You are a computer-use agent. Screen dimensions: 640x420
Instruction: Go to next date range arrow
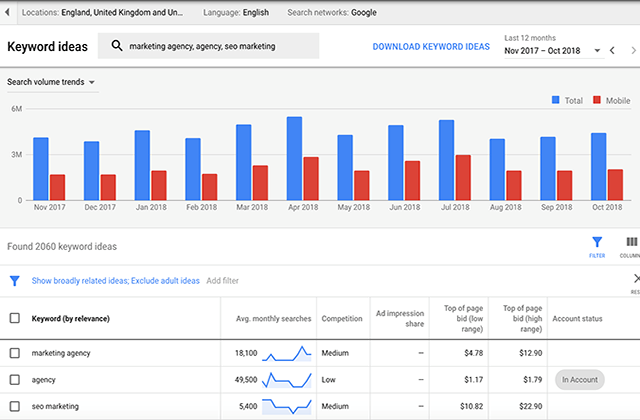point(634,50)
